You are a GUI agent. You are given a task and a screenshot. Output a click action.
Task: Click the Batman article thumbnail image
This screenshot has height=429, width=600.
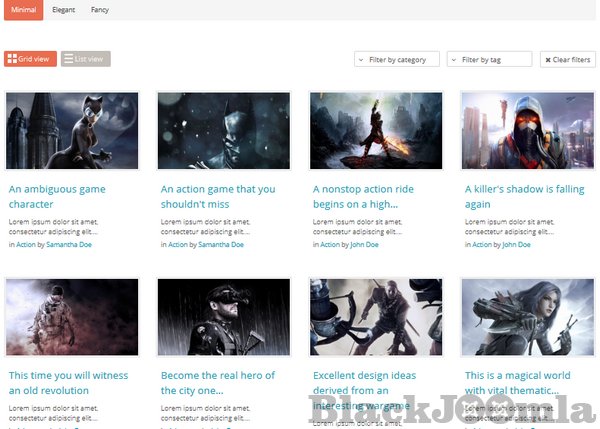point(224,131)
